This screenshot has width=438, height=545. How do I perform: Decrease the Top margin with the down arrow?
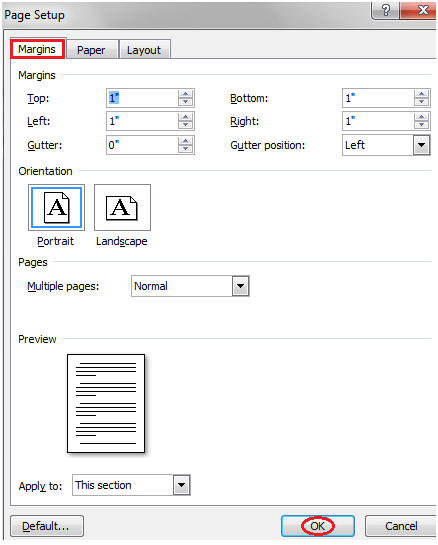pos(186,102)
